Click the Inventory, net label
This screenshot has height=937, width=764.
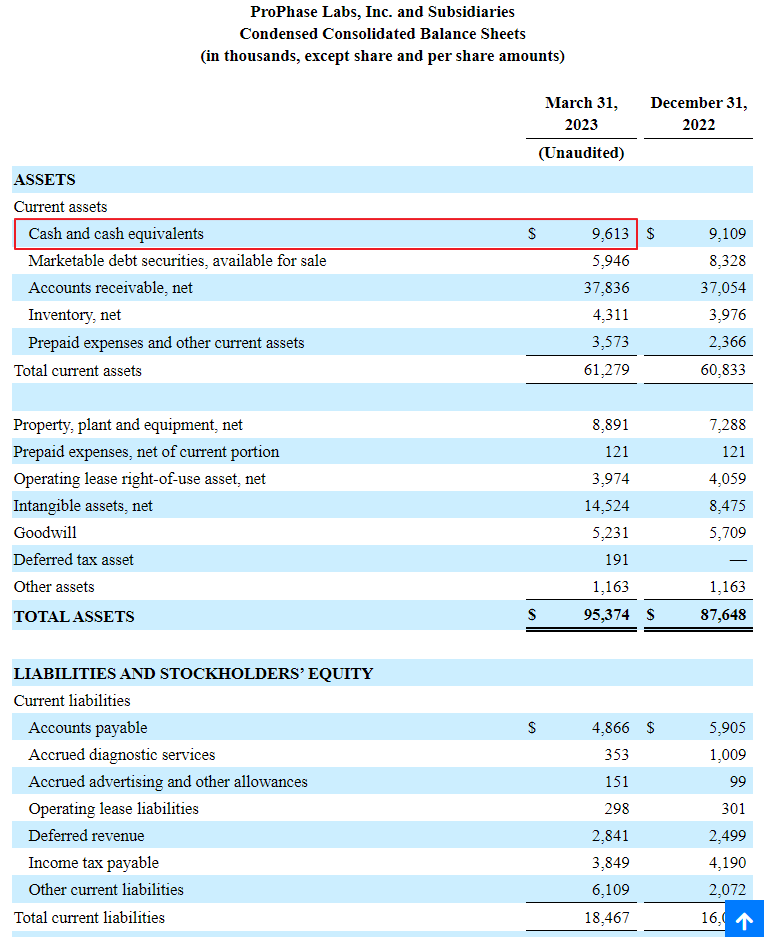[75, 315]
